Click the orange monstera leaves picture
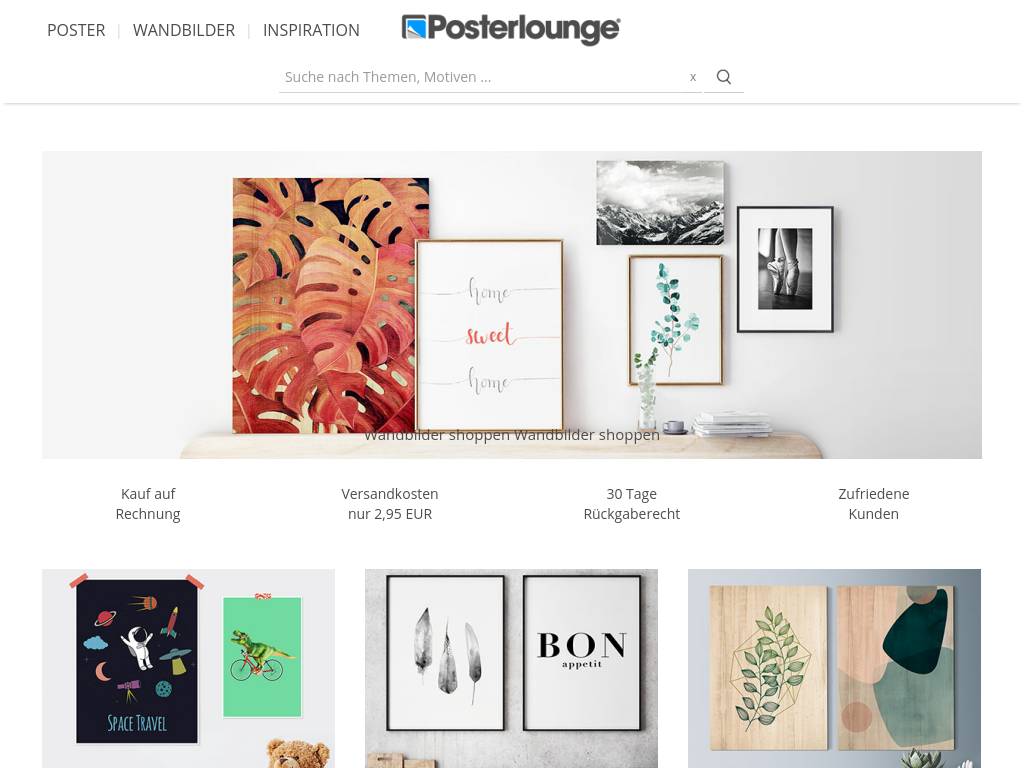Image resolution: width=1024 pixels, height=768 pixels. [325, 305]
